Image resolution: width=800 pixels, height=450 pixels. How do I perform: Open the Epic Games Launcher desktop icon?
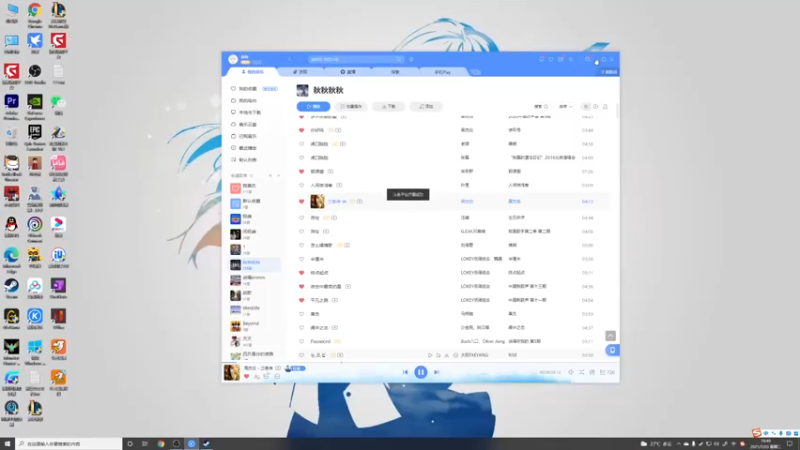35,137
